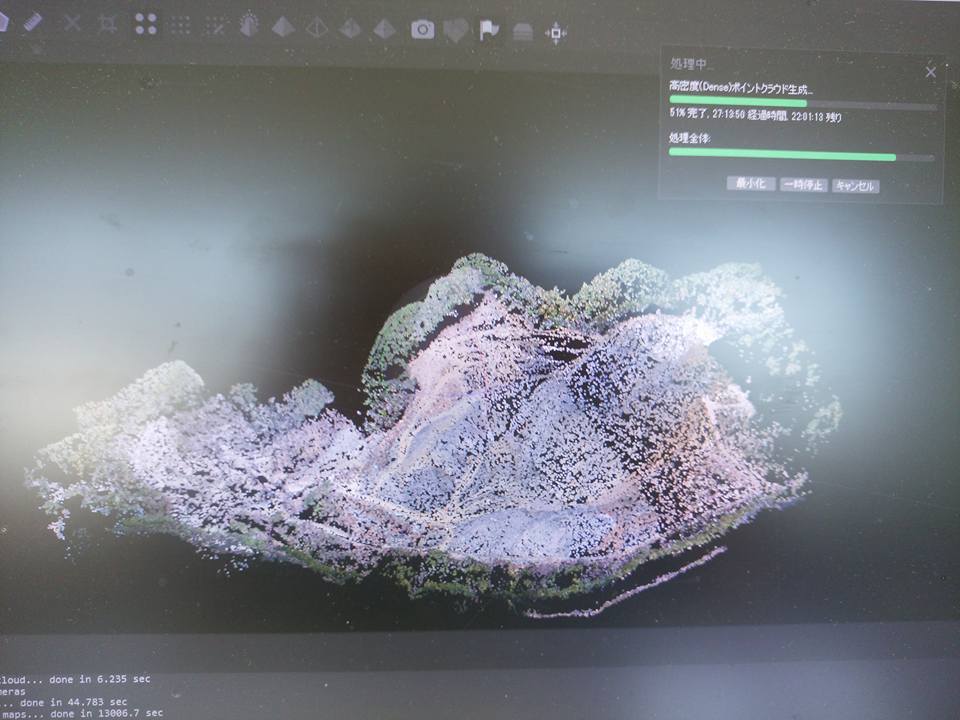Screen dimensions: 960x720
Task: Click the point cloud model in viewport
Action: [x=500, y=430]
